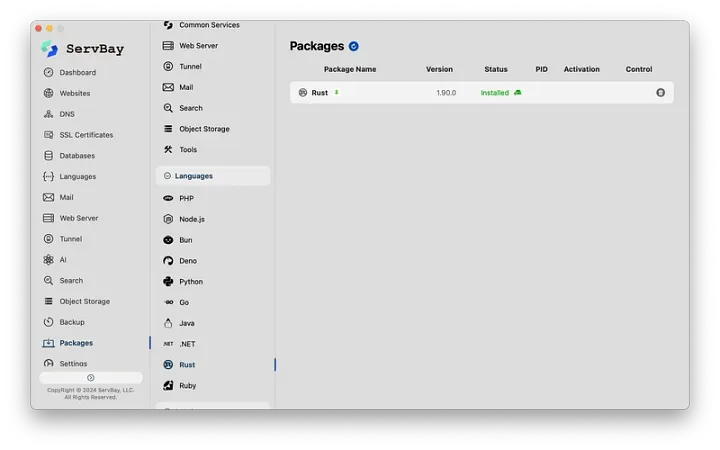720x450 pixels.
Task: Click the Control column header
Action: pos(639,69)
